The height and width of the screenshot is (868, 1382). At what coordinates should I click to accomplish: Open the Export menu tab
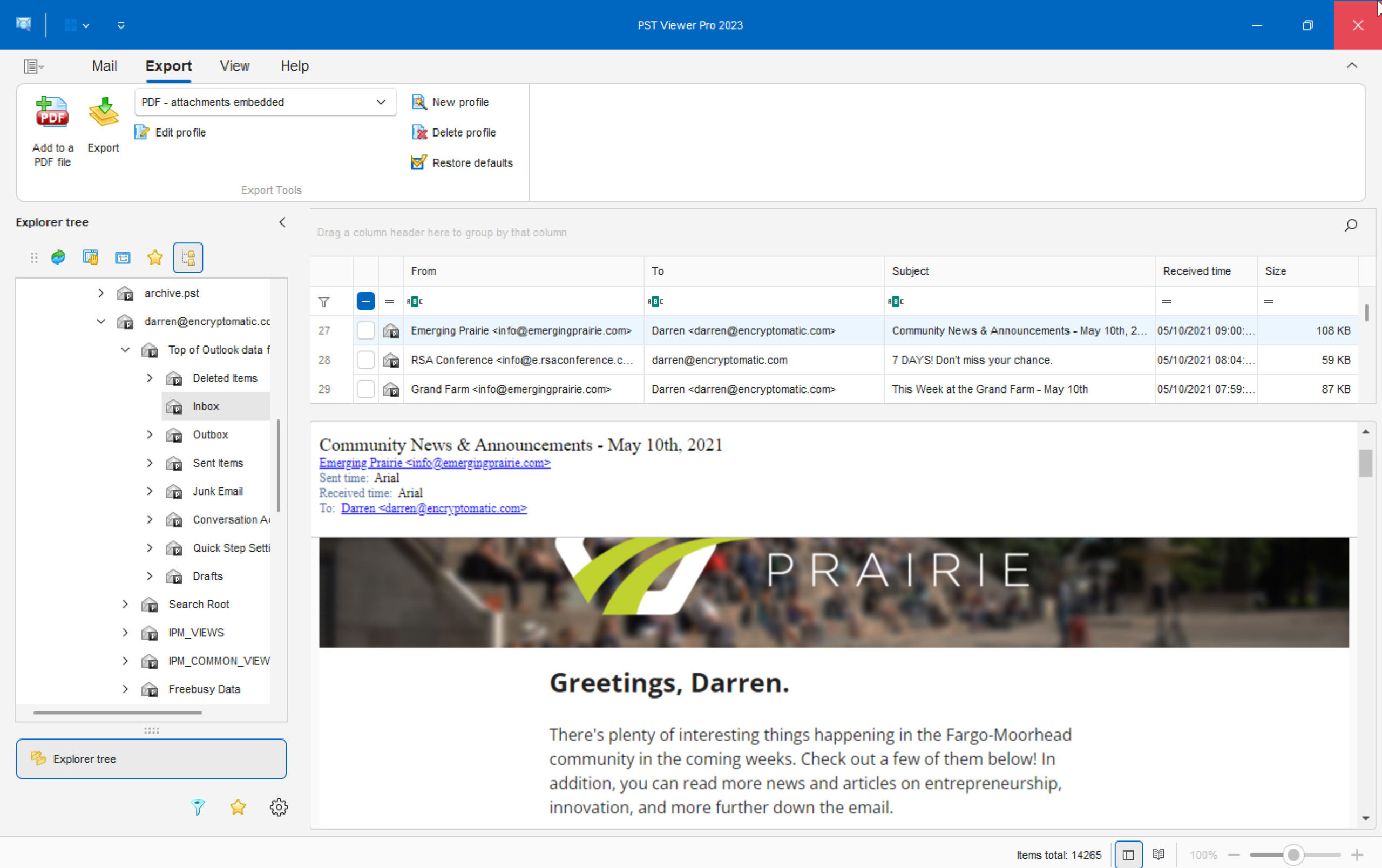coord(167,65)
